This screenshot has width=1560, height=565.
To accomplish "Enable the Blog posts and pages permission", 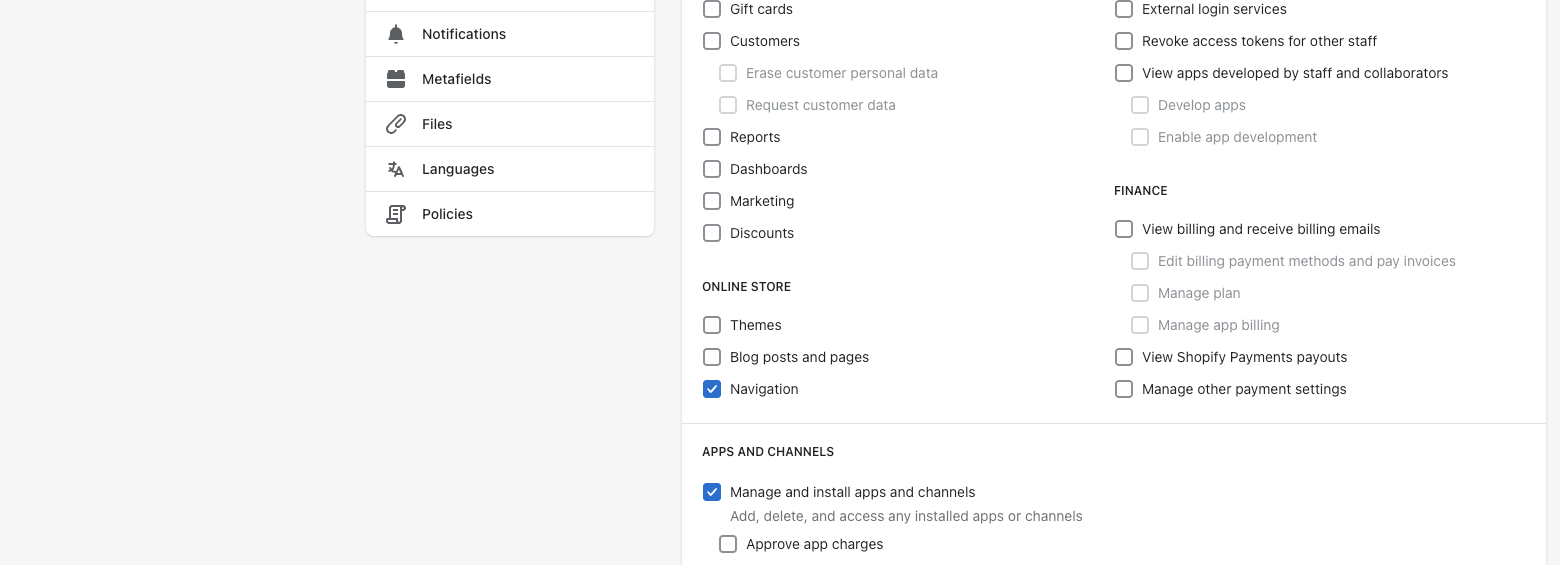I will [x=712, y=357].
